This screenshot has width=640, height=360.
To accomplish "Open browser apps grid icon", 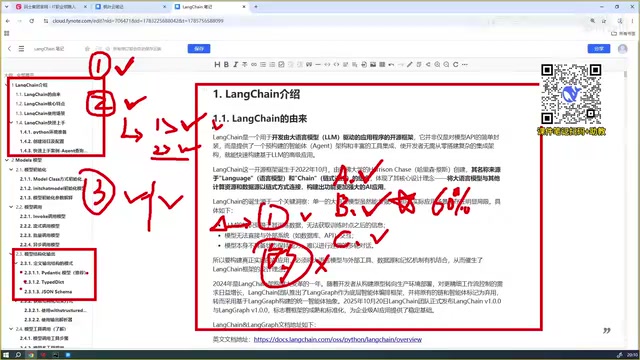I will tap(7, 33).
